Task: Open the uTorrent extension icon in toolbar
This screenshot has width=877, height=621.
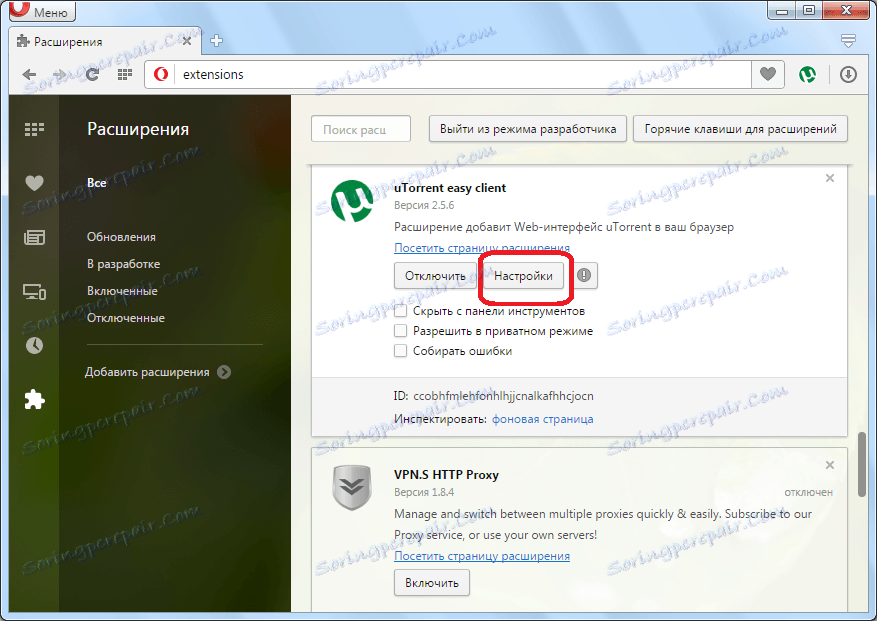Action: [808, 74]
